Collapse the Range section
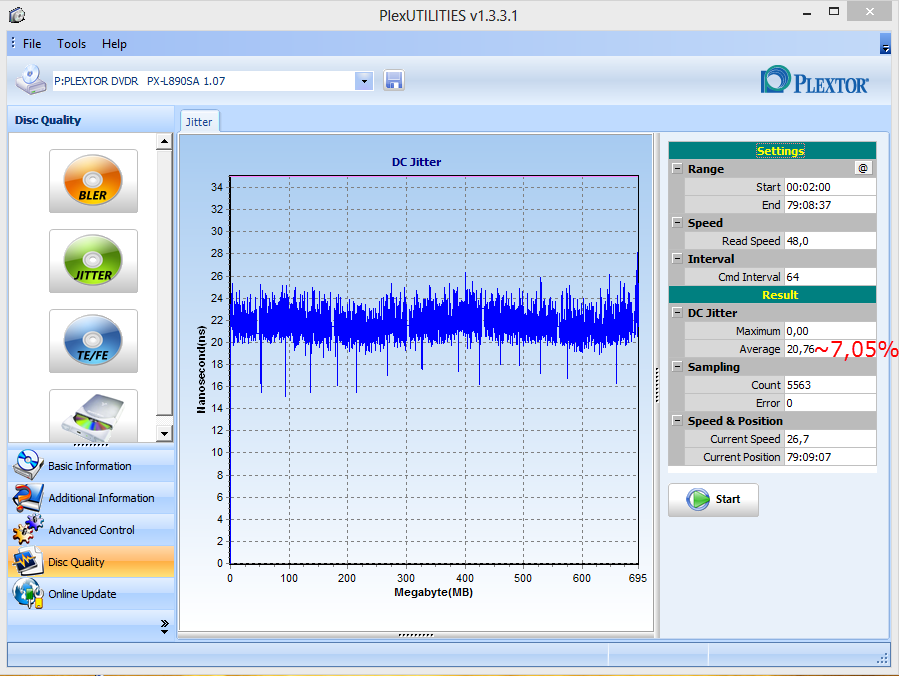Screen dimensions: 899x676 [x=677, y=169]
